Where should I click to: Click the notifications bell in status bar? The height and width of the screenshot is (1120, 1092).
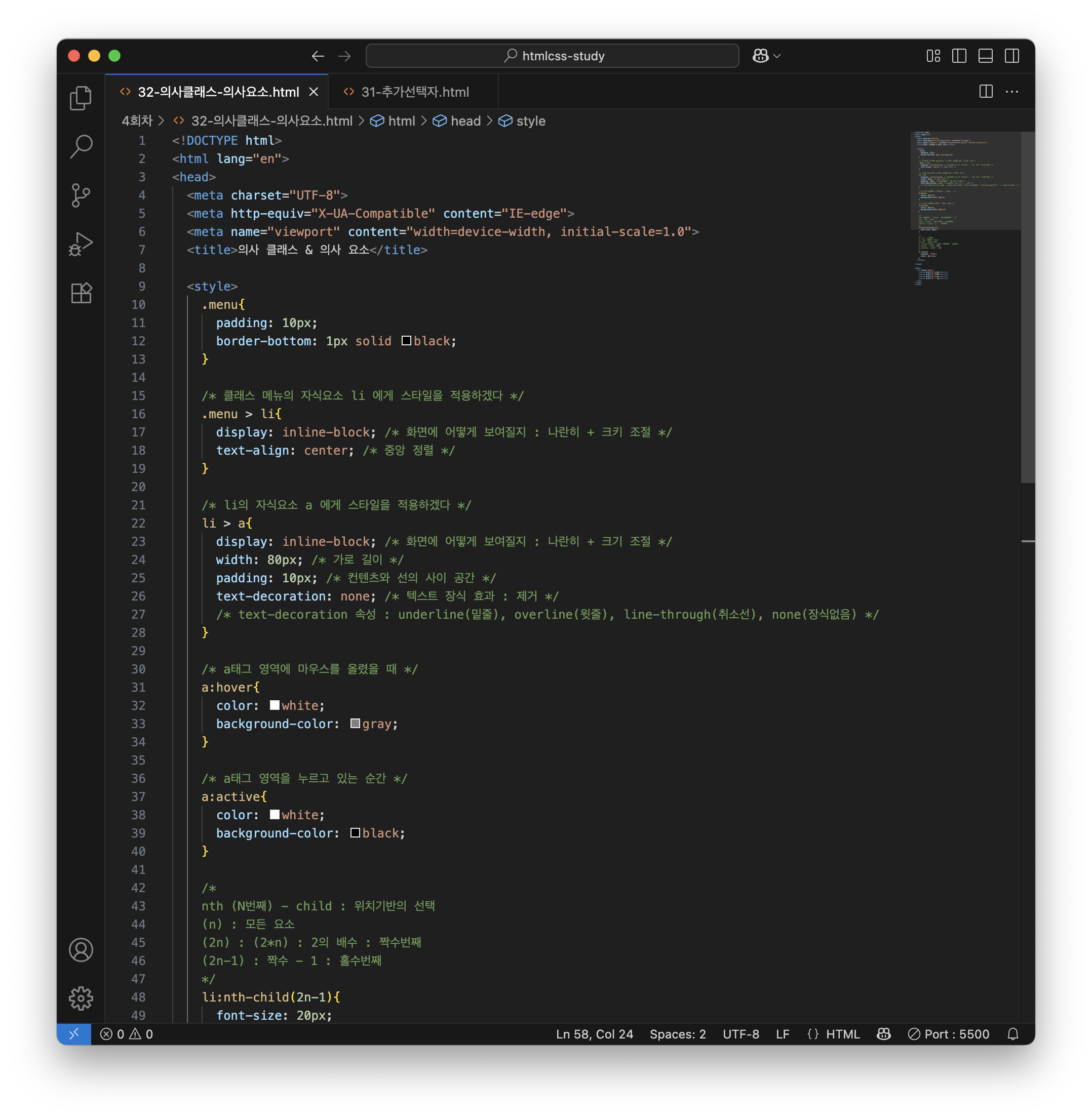(1013, 1034)
